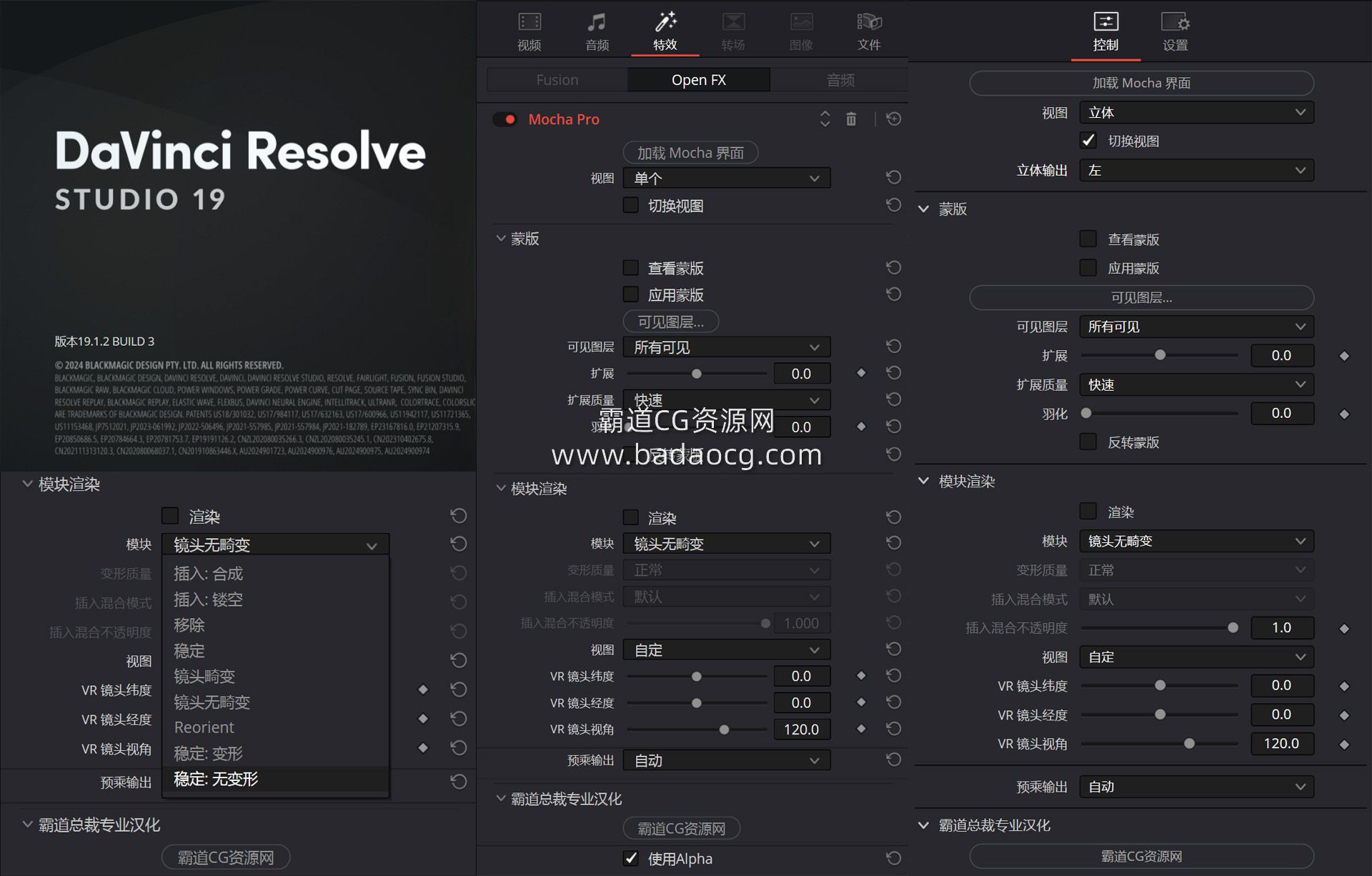The width and height of the screenshot is (1372, 876).
Task: Disable Mocha Pro with the red toggle
Action: tap(505, 119)
